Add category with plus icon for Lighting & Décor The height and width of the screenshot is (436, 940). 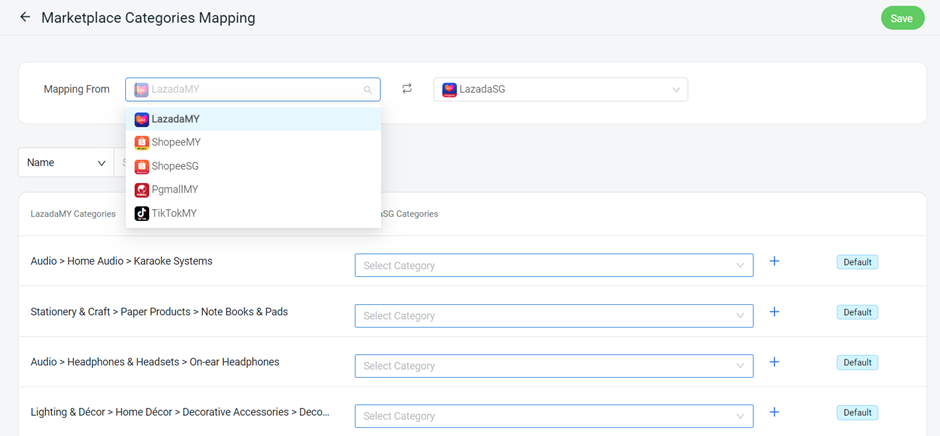click(x=774, y=411)
